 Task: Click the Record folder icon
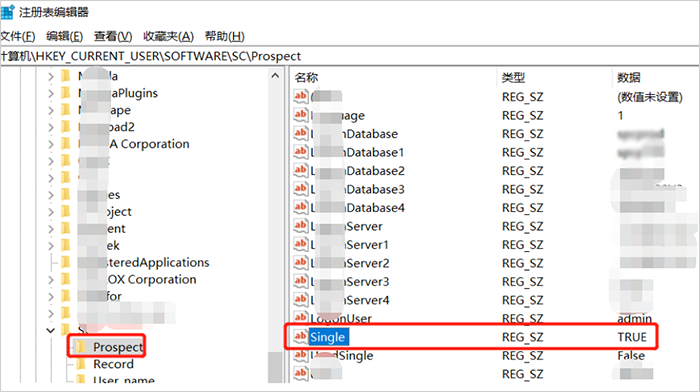tap(81, 364)
